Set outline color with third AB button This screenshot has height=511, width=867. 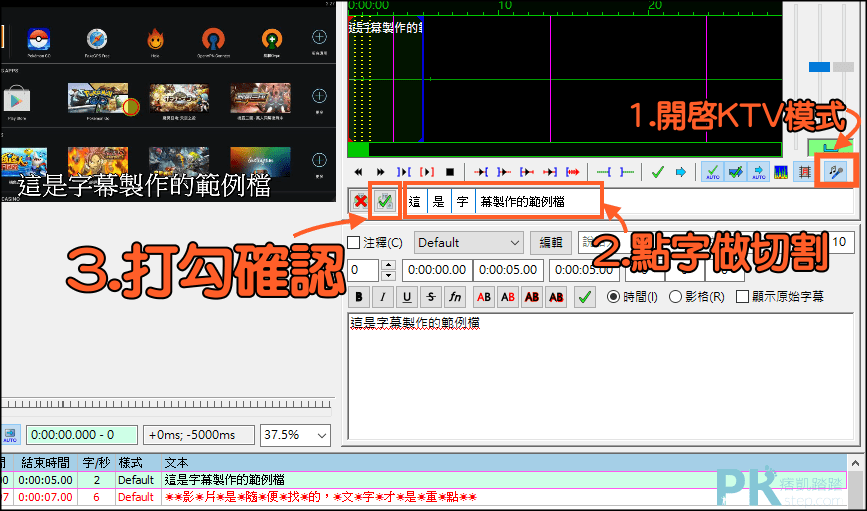(x=532, y=297)
